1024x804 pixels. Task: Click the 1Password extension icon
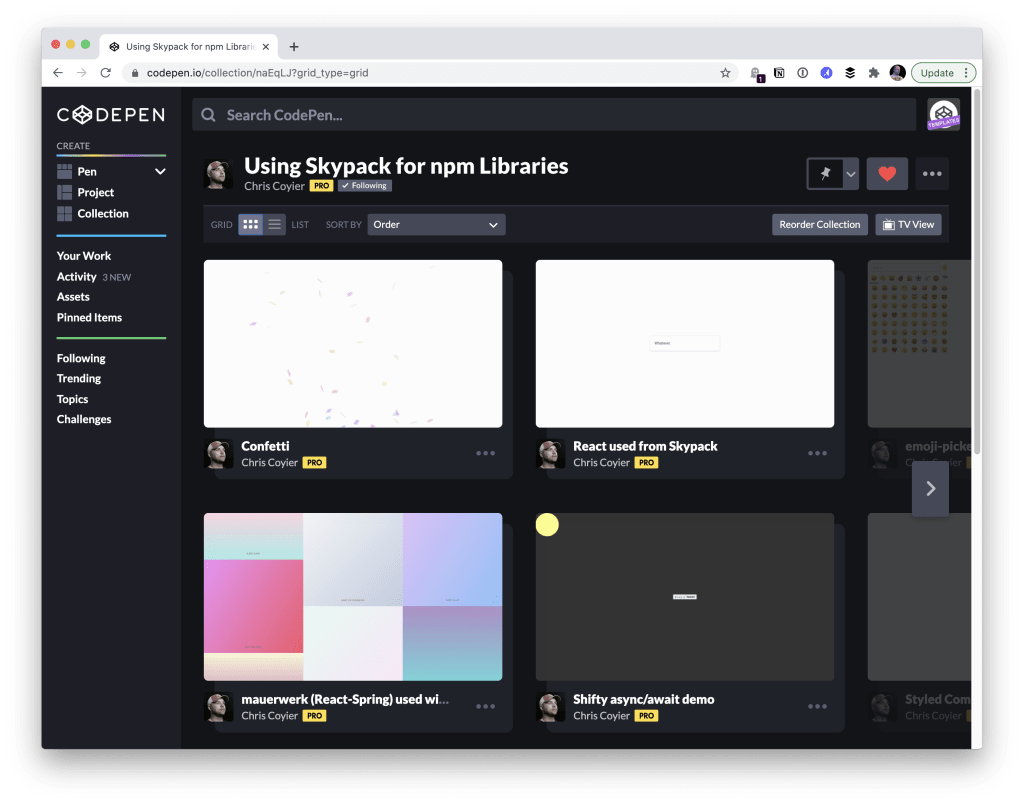pyautogui.click(x=803, y=73)
